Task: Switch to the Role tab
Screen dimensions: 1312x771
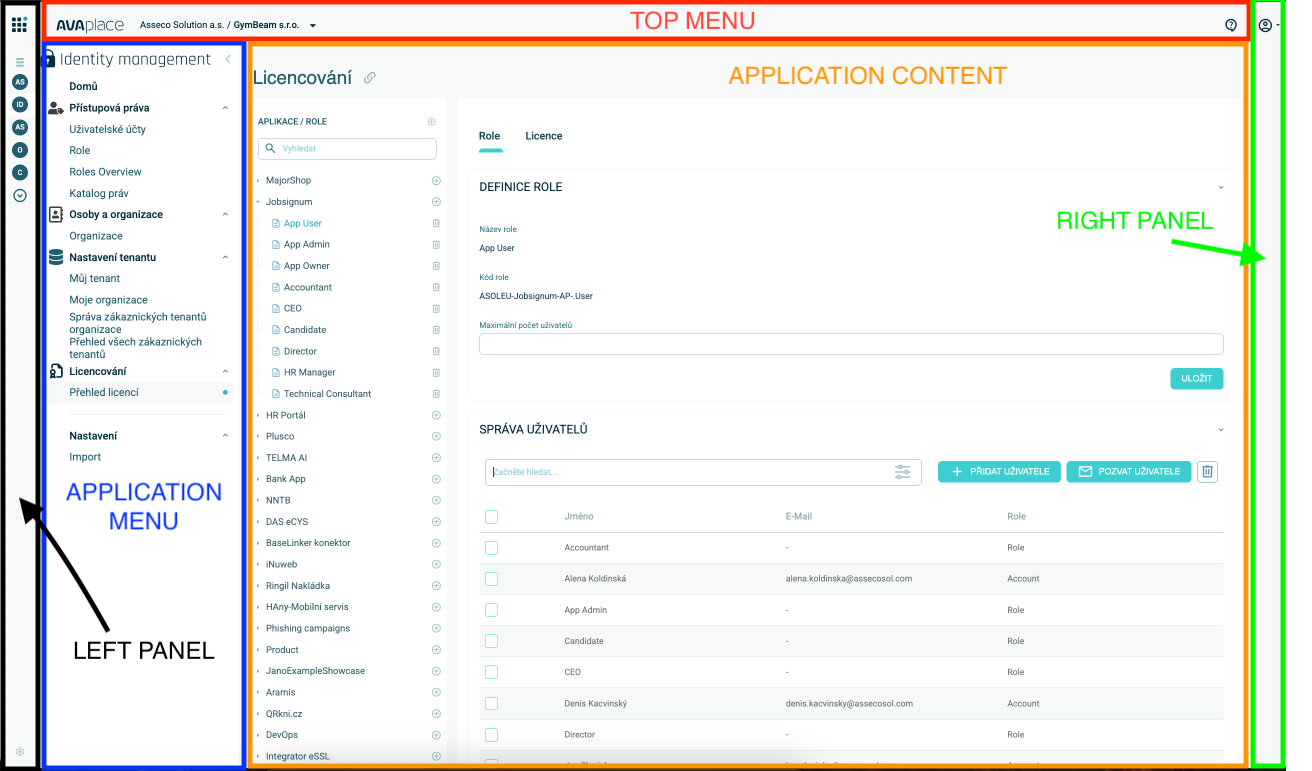Action: coord(489,136)
